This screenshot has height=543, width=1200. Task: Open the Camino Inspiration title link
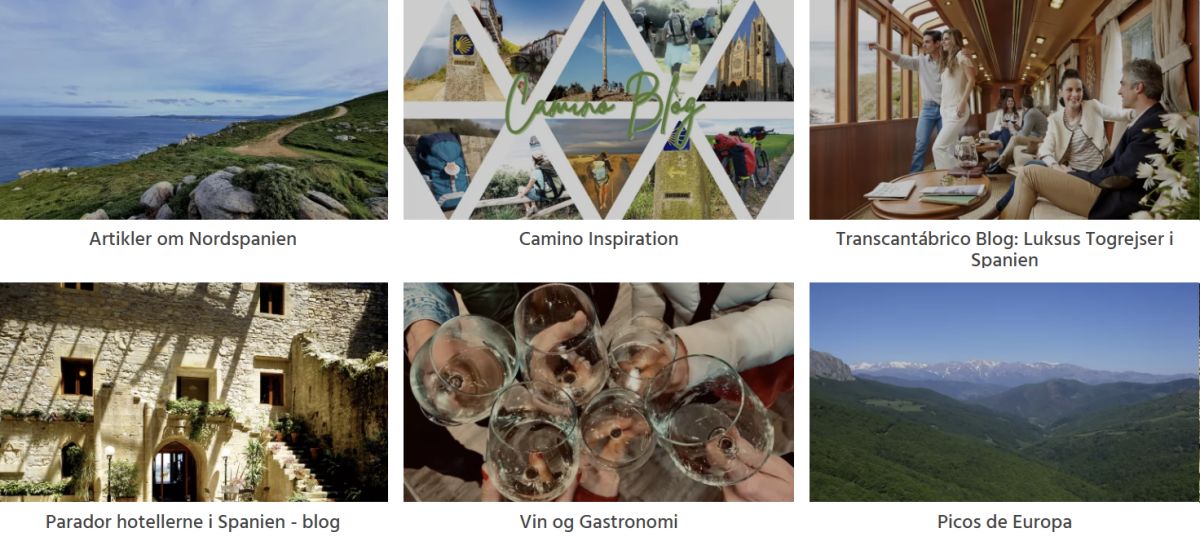(598, 239)
